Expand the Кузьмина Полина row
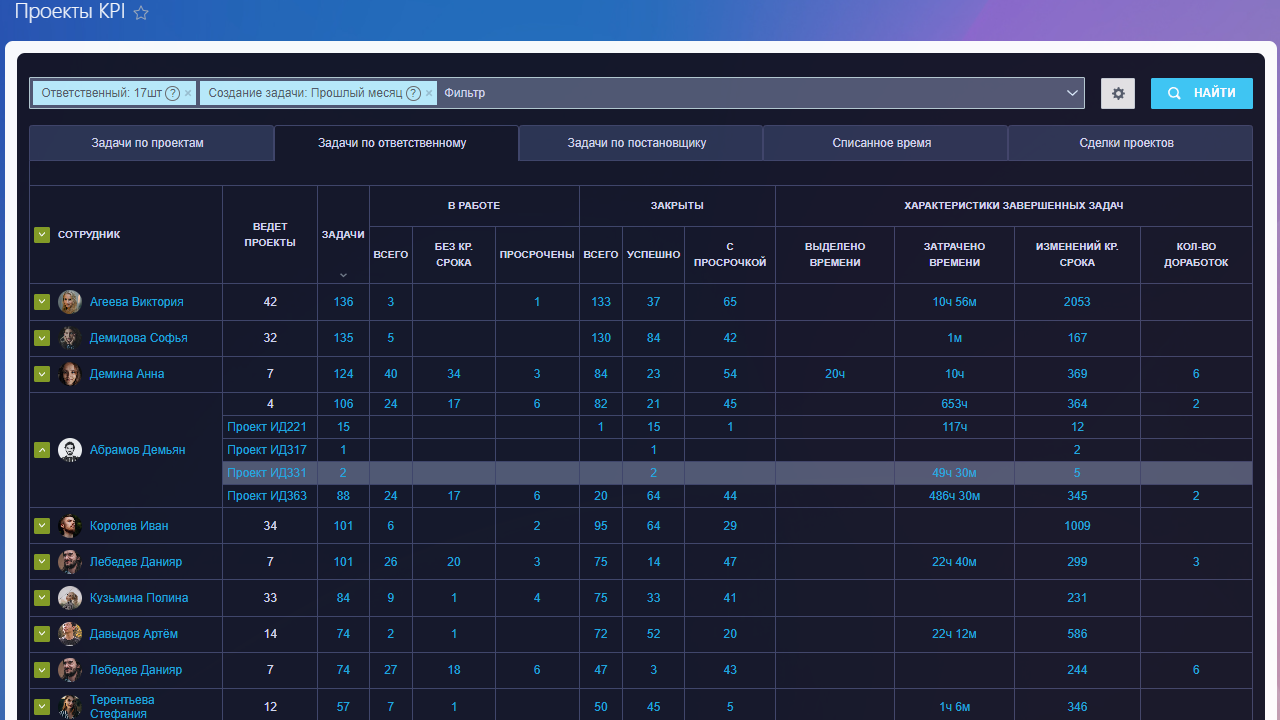Viewport: 1280px width, 720px height. [42, 598]
